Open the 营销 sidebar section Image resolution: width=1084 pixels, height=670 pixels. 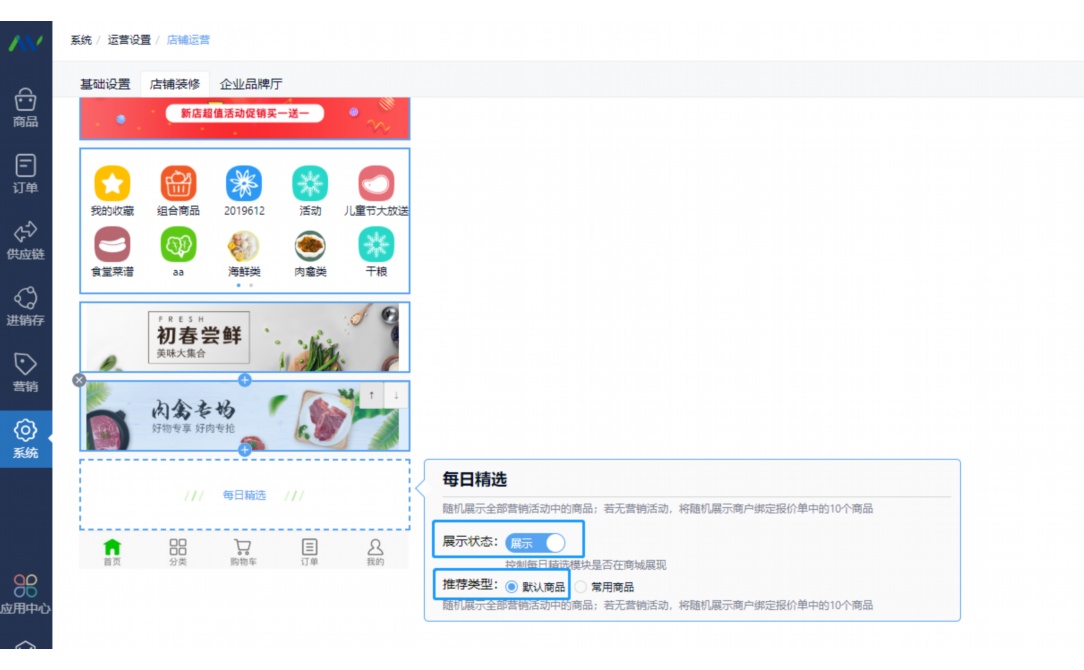[x=26, y=373]
